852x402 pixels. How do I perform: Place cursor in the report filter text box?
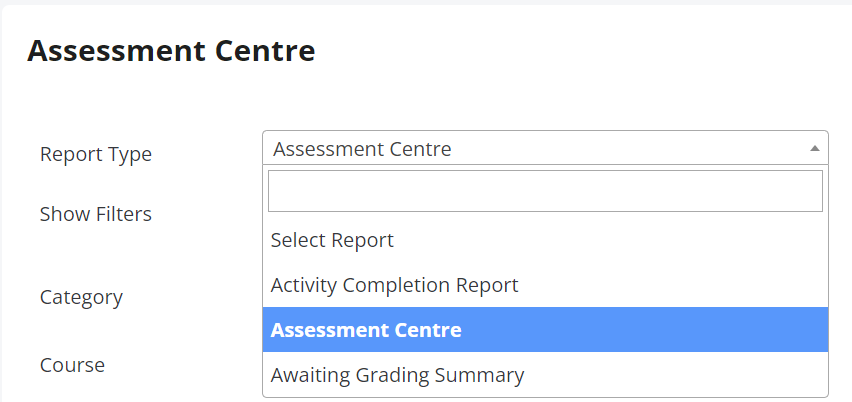pyautogui.click(x=545, y=191)
